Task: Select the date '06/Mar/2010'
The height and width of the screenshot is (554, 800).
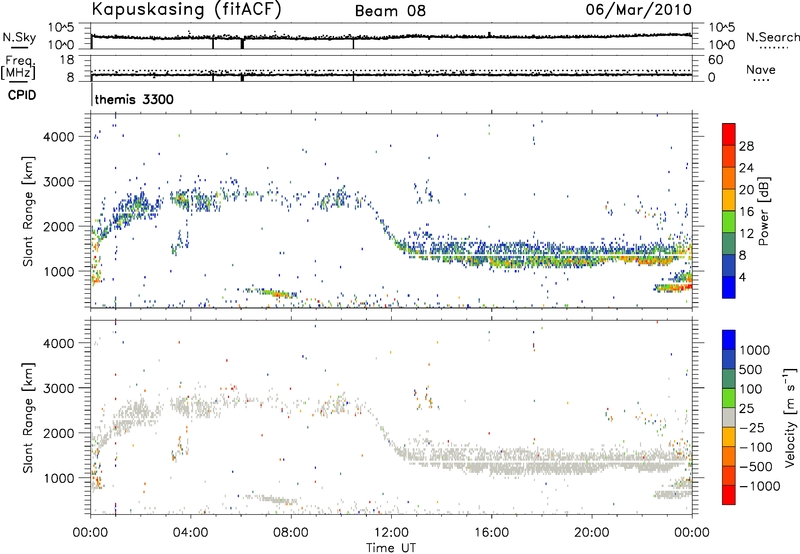Action: click(639, 10)
